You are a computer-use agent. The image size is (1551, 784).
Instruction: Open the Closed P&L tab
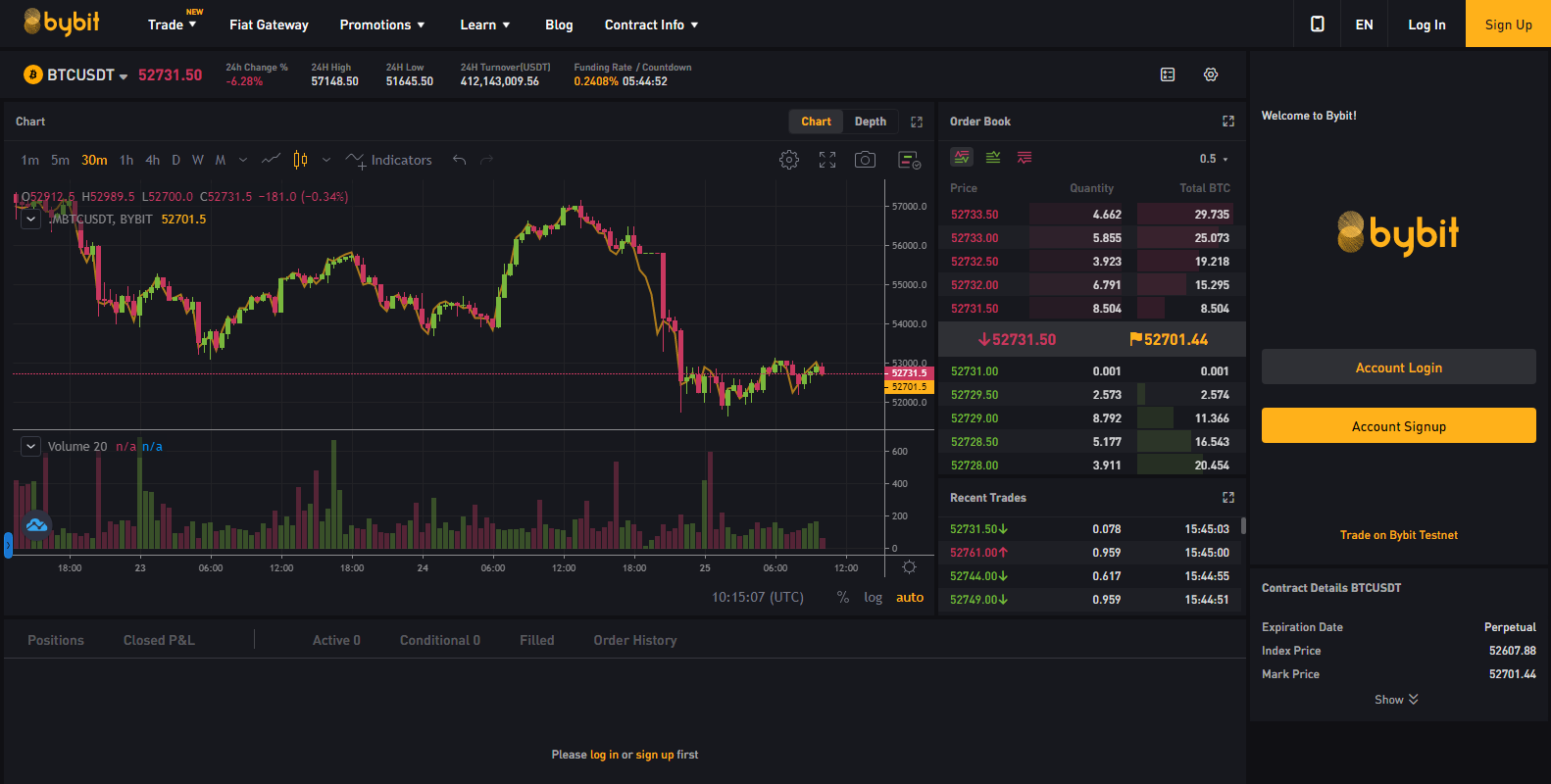coord(159,640)
